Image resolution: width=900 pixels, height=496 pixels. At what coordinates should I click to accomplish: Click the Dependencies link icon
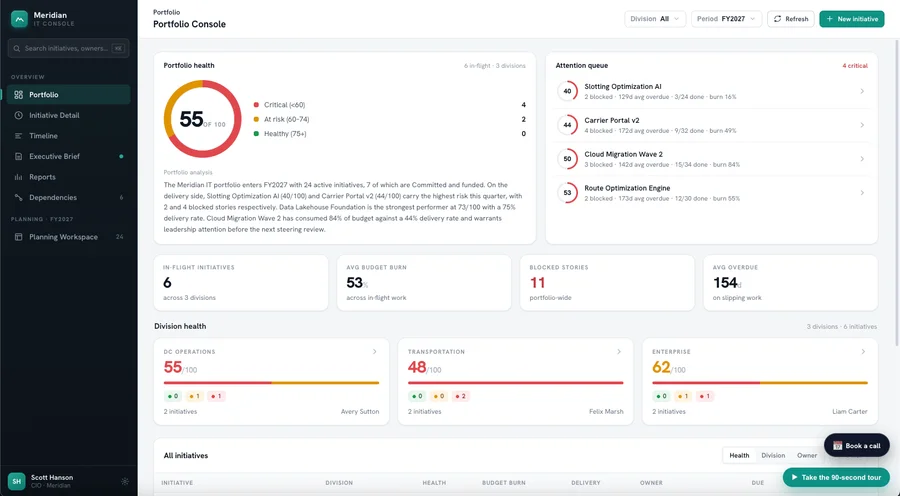[x=18, y=197]
